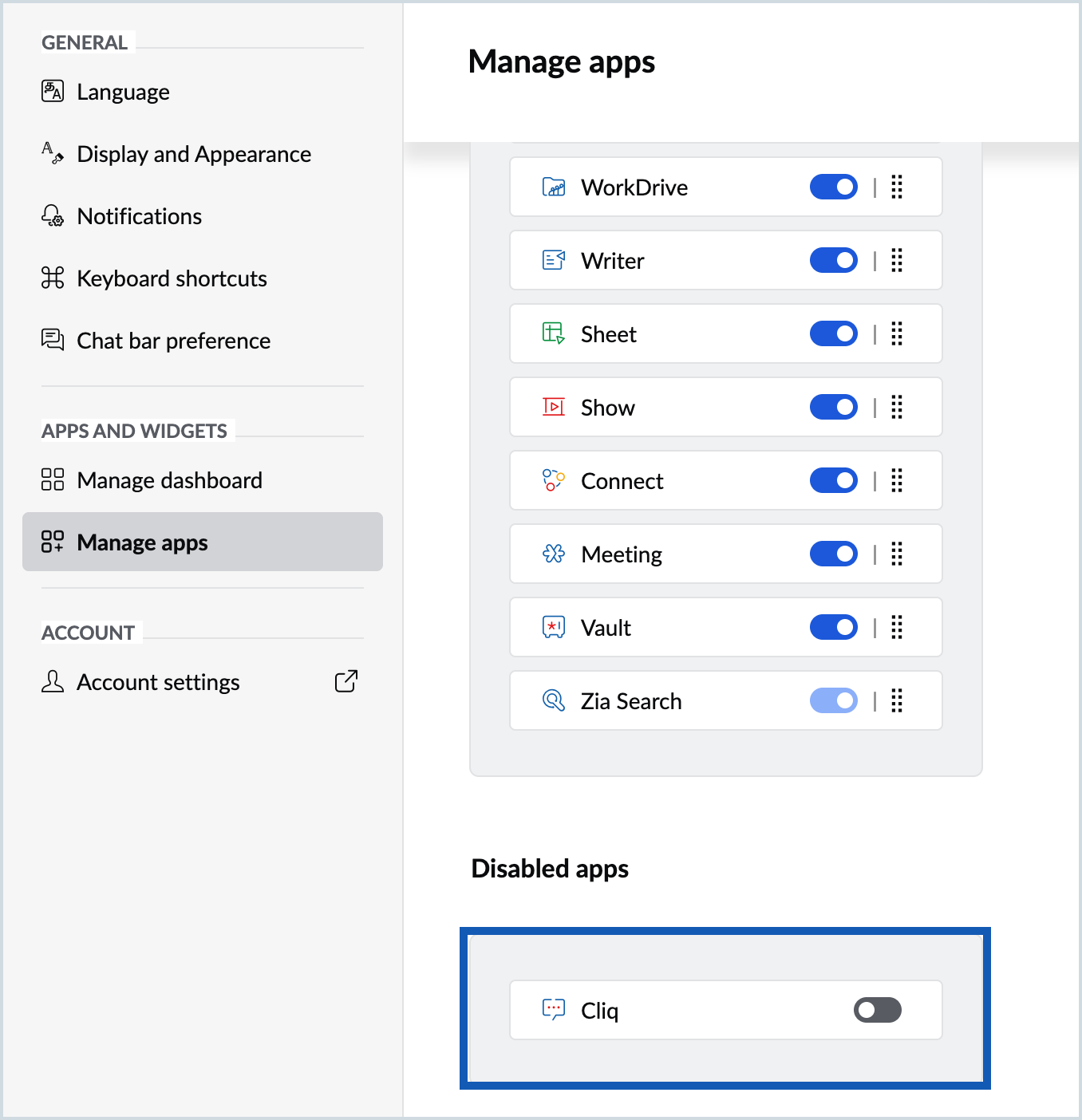The height and width of the screenshot is (1120, 1082).
Task: Click the Cliq label
Action: [x=600, y=1011]
